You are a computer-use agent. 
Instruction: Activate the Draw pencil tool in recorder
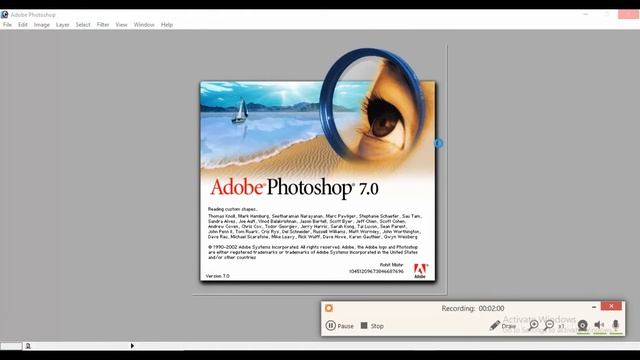click(502, 326)
